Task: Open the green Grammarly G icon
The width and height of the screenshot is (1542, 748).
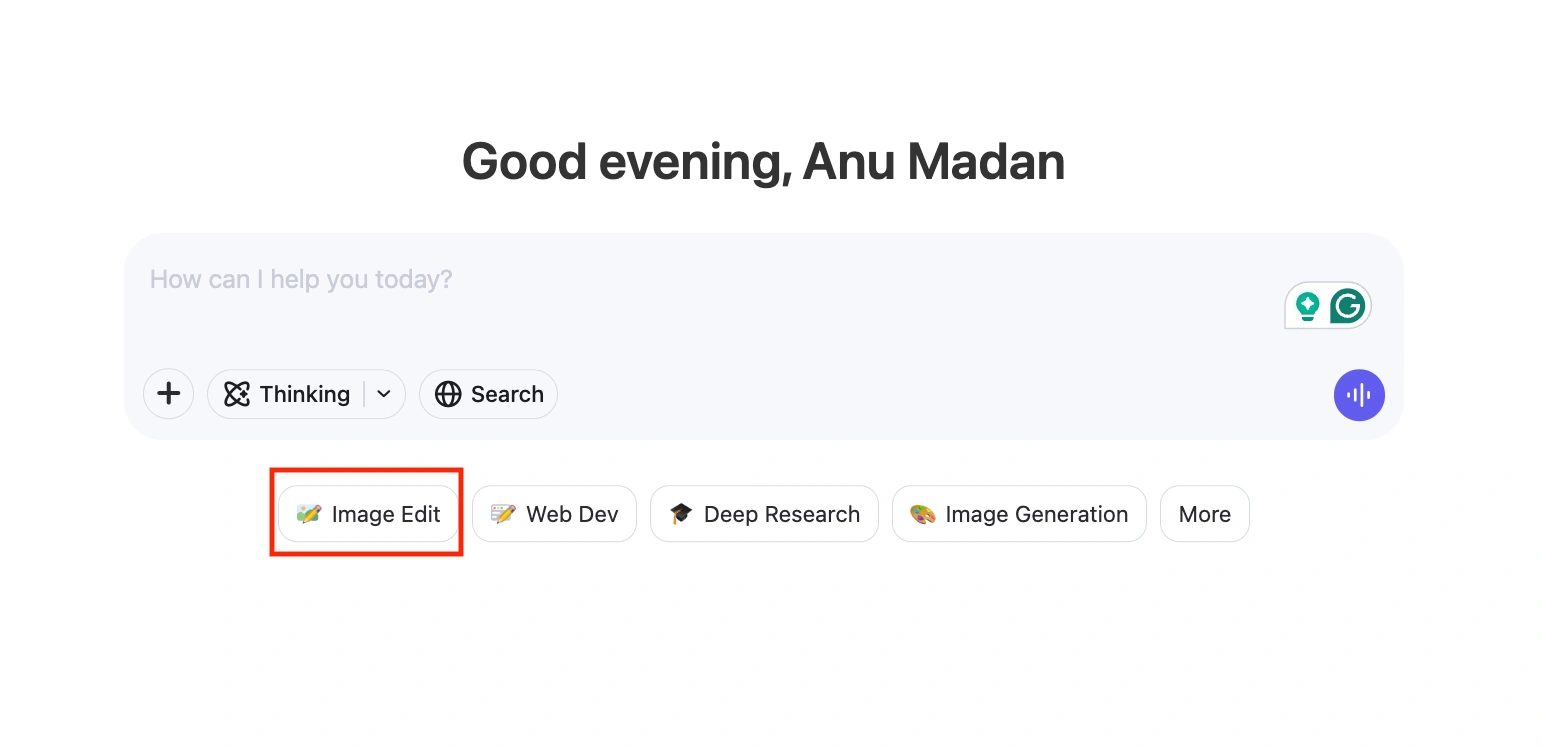Action: (x=1348, y=306)
